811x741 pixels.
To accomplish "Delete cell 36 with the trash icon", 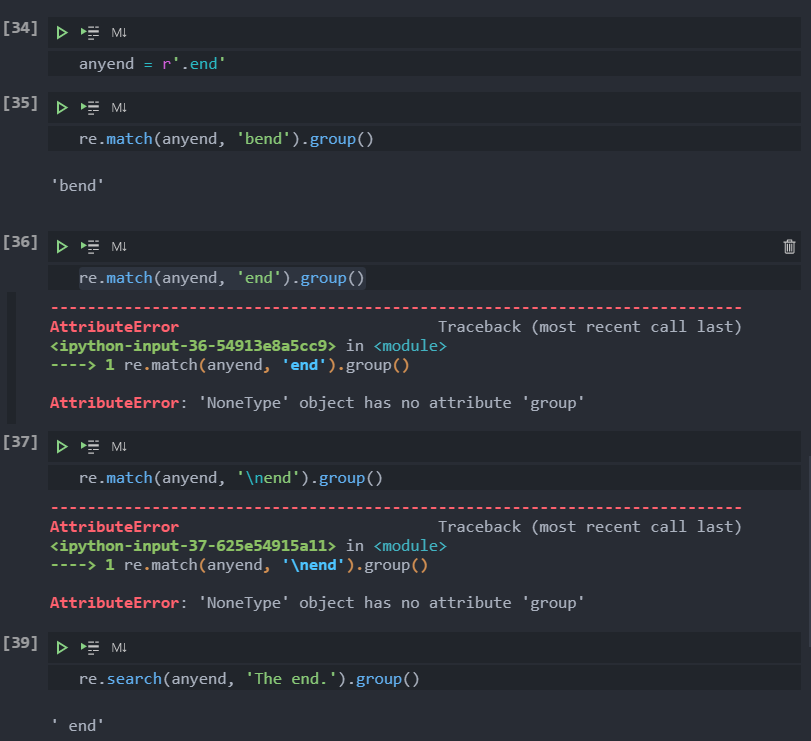I will (789, 247).
